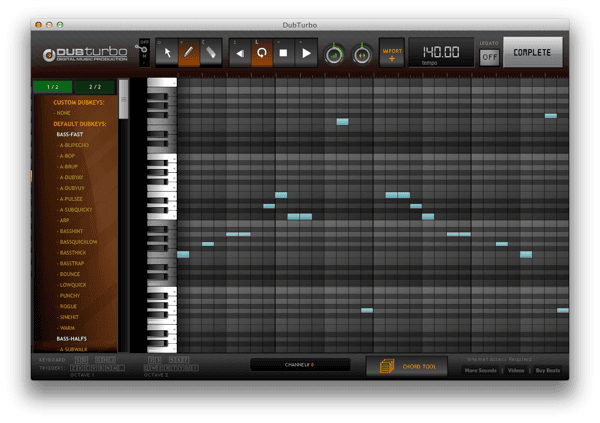600x423 pixels.
Task: Select the BASS-FAST category
Action: tap(70, 134)
